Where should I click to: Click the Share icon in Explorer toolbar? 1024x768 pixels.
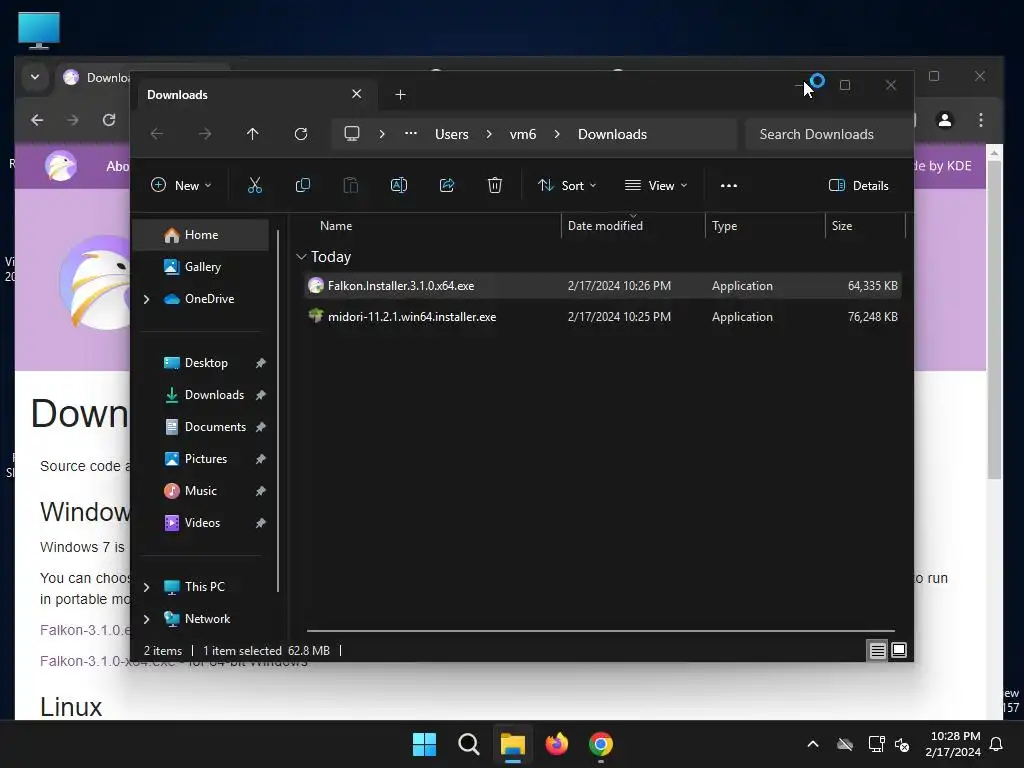click(x=447, y=185)
